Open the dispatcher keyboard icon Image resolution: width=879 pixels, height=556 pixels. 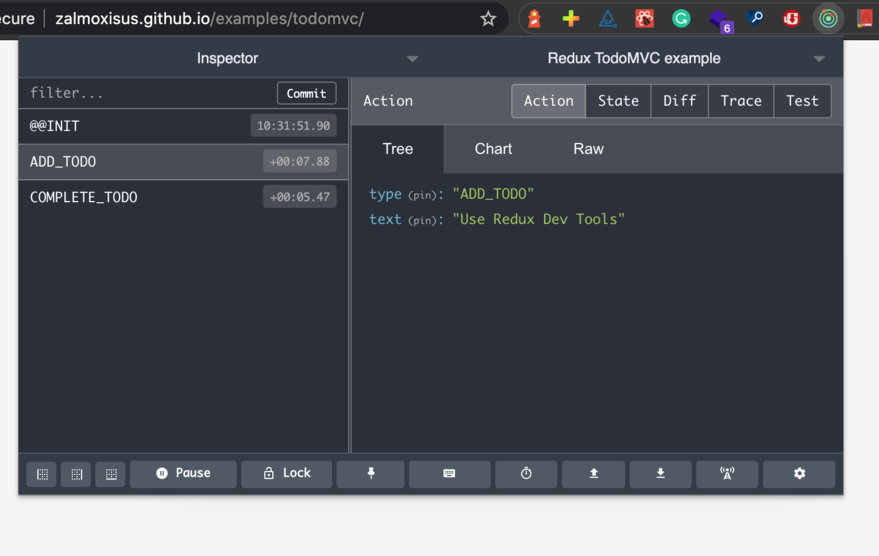click(450, 474)
